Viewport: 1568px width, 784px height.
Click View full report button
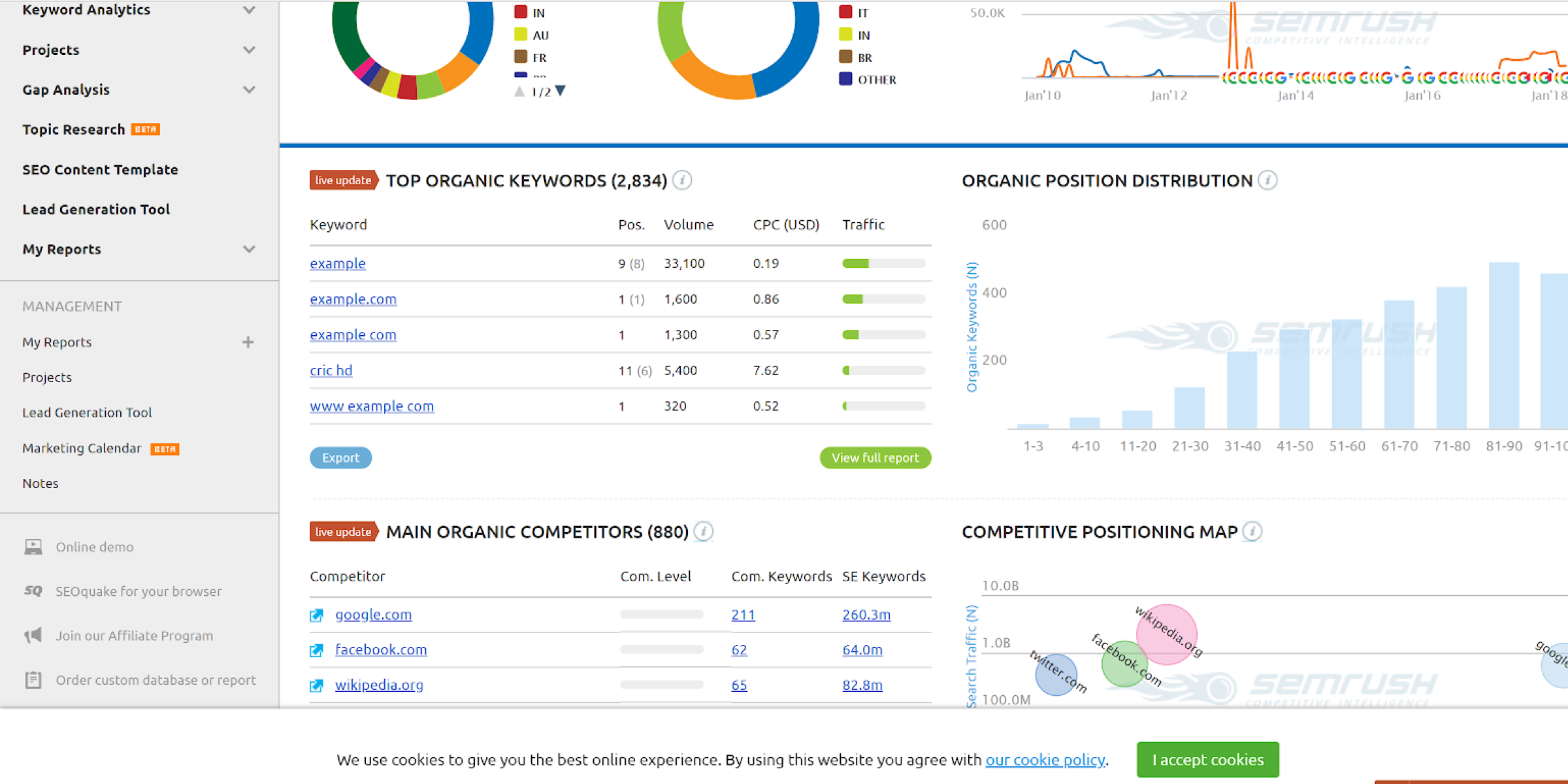click(x=875, y=458)
